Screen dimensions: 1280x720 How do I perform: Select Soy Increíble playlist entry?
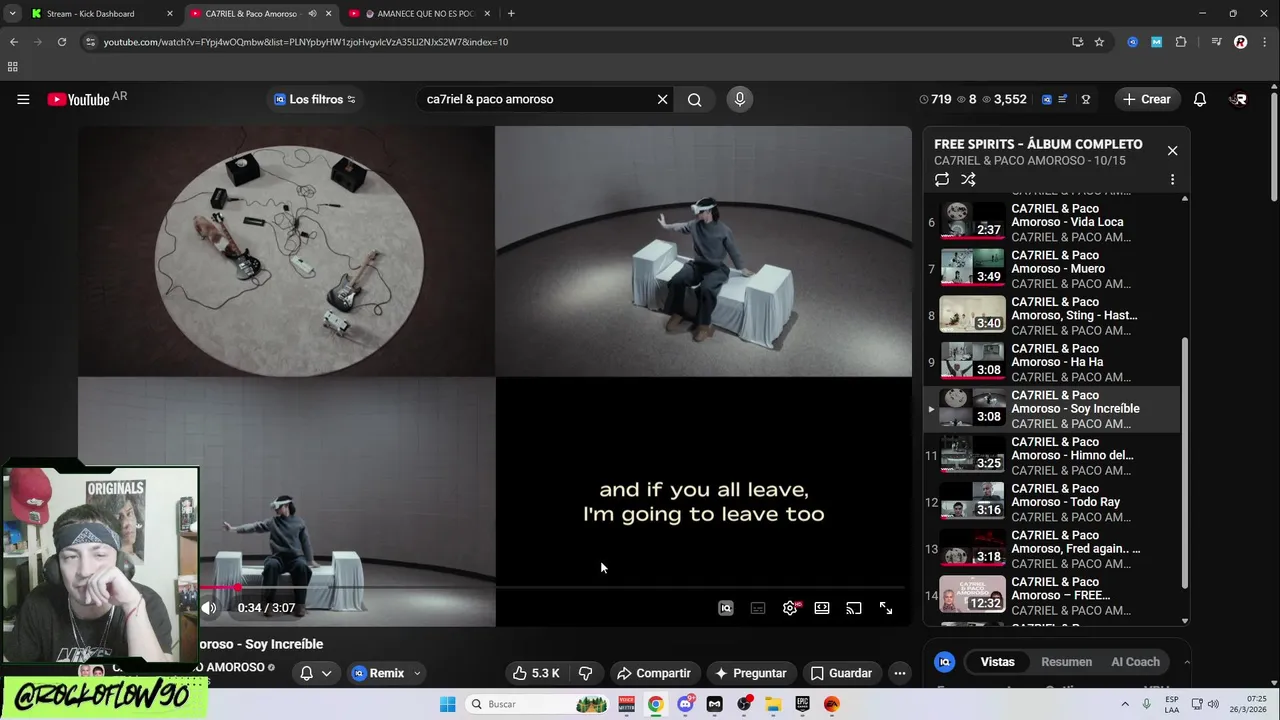click(x=1051, y=409)
